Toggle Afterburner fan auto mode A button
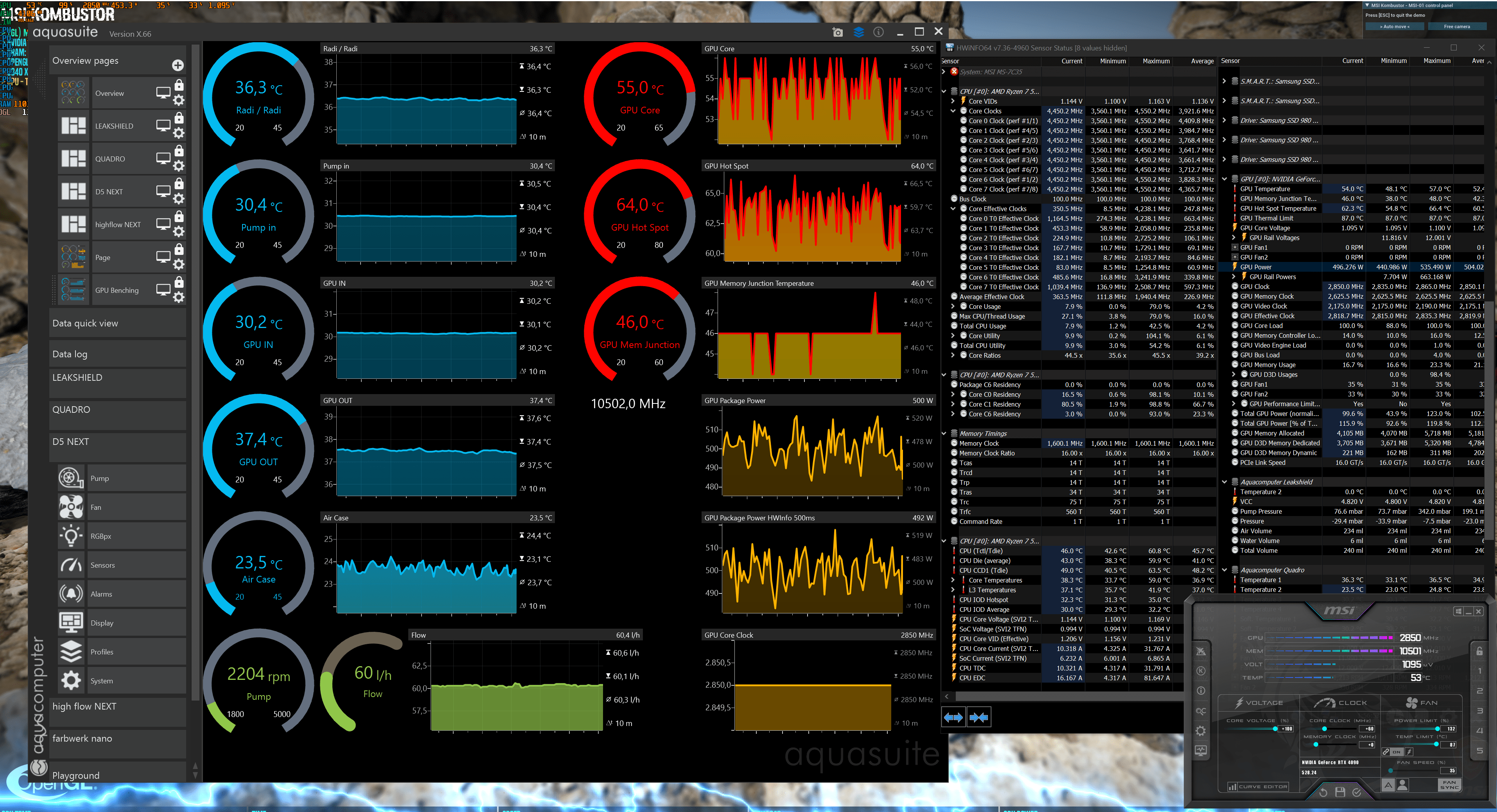Viewport: 1497px width, 812px height. click(1388, 785)
